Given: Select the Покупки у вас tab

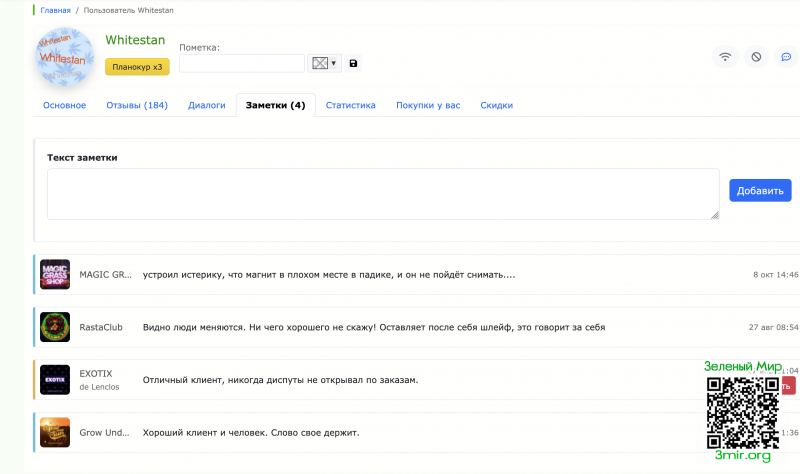Looking at the screenshot, I should [428, 105].
